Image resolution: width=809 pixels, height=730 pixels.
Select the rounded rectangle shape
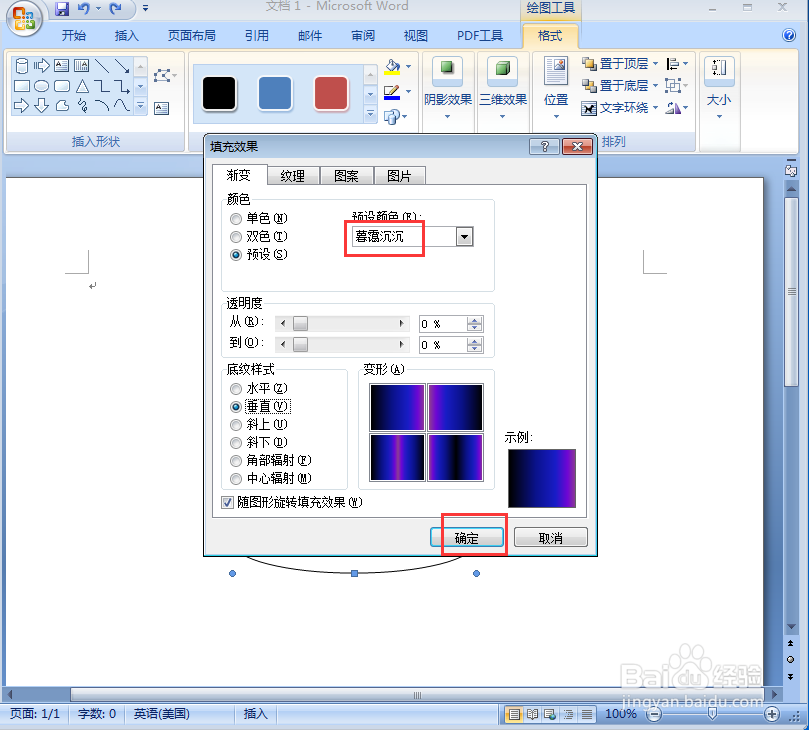click(62, 86)
